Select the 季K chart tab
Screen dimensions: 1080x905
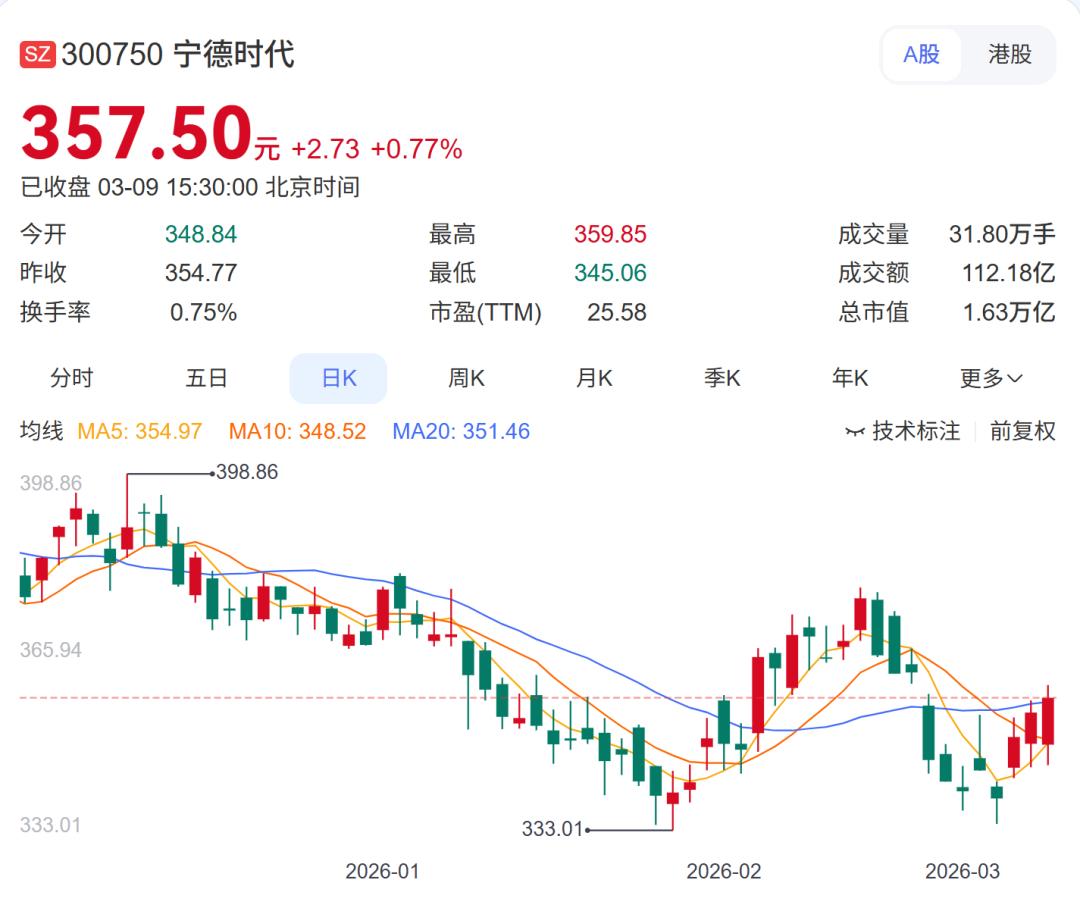[722, 378]
